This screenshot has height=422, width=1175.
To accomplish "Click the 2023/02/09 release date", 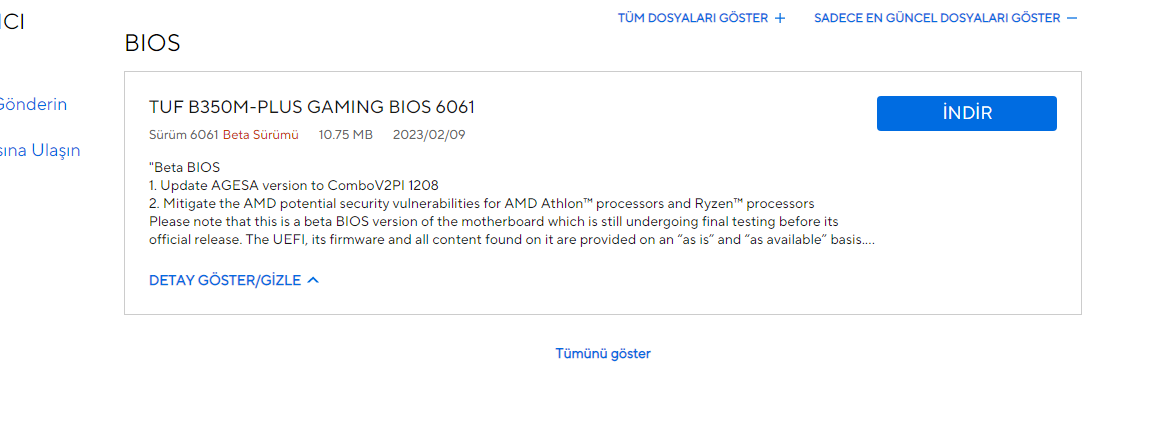I will 429,135.
